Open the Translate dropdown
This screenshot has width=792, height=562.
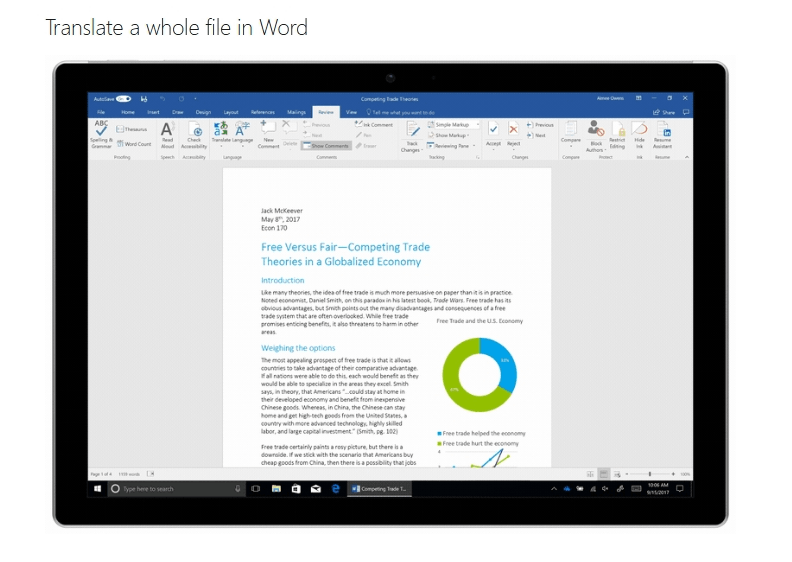[221, 134]
